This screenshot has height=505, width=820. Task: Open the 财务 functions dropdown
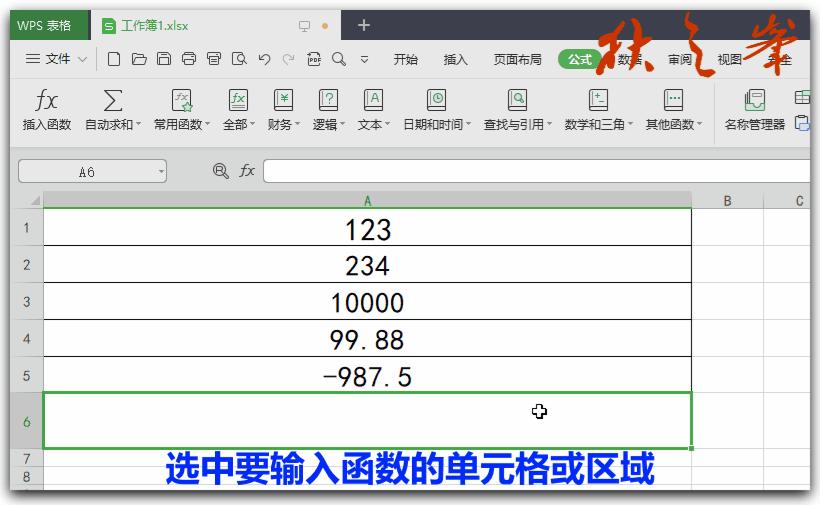point(283,109)
